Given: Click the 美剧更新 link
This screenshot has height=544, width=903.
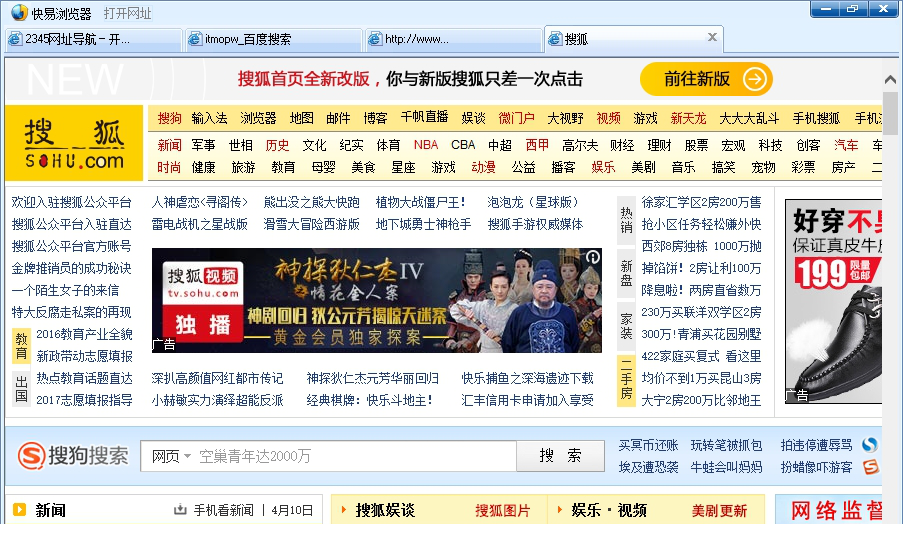Looking at the screenshot, I should click(x=719, y=511).
